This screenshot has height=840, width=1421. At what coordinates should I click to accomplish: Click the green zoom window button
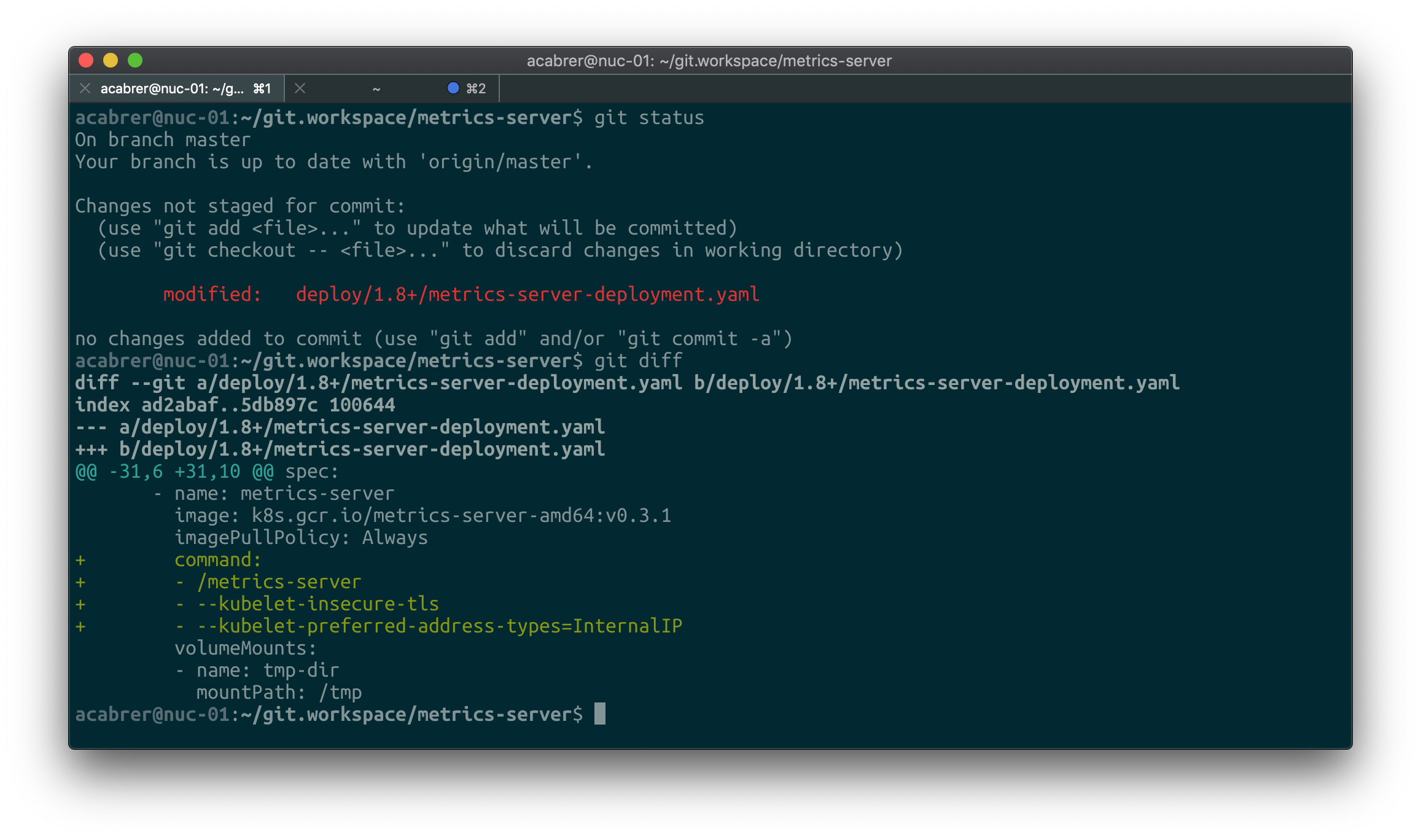(135, 60)
